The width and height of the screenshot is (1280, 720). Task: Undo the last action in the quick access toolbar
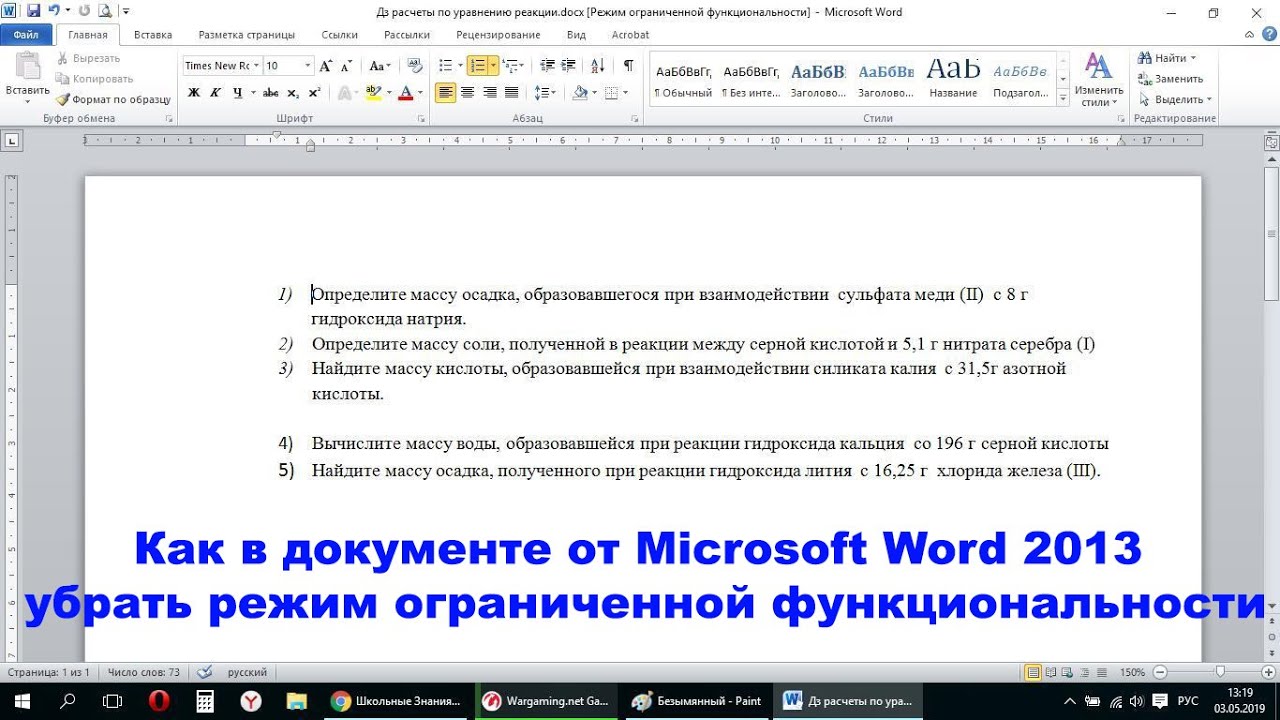[52, 11]
